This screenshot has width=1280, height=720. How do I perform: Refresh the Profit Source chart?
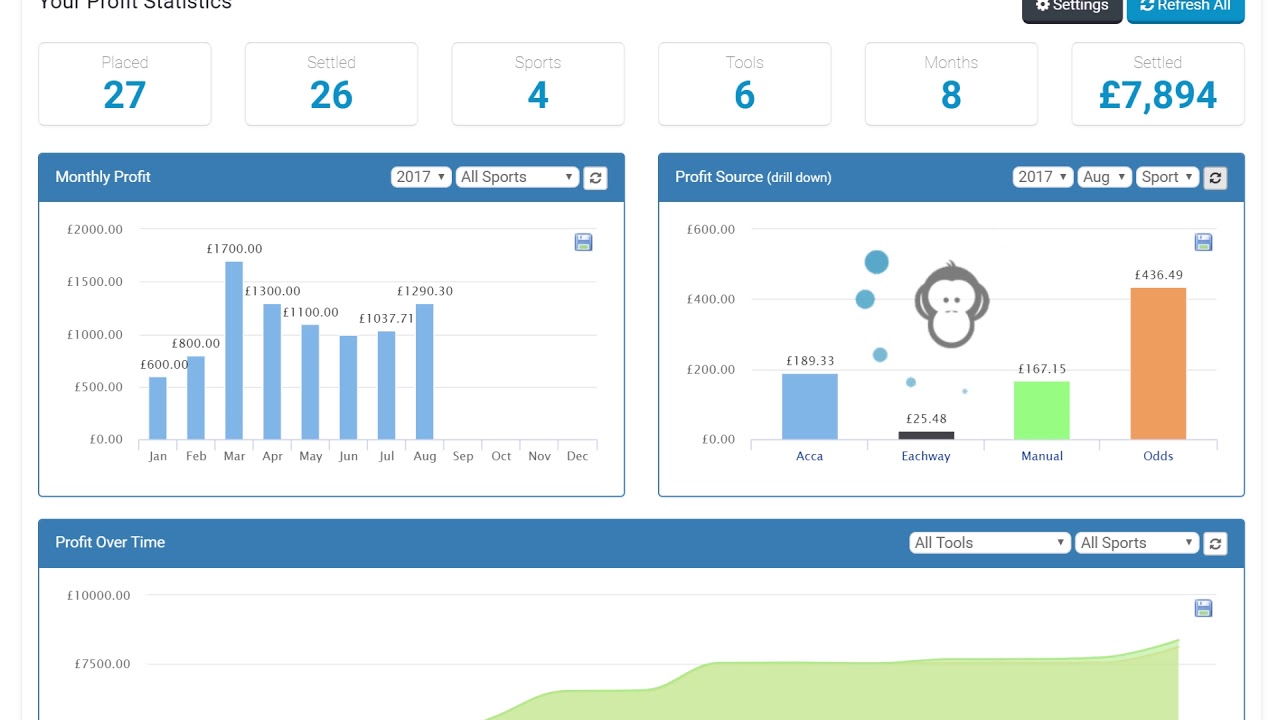[1215, 178]
